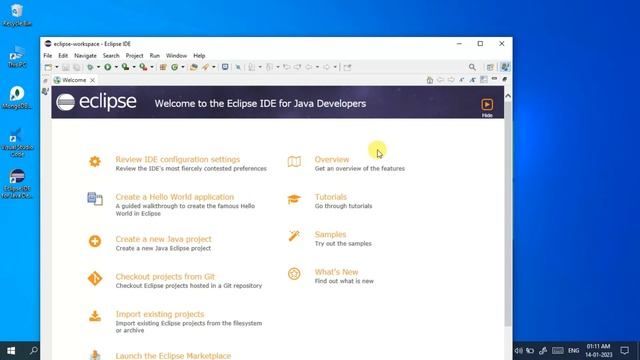Open the Run menu
The width and height of the screenshot is (640, 360).
155,56
